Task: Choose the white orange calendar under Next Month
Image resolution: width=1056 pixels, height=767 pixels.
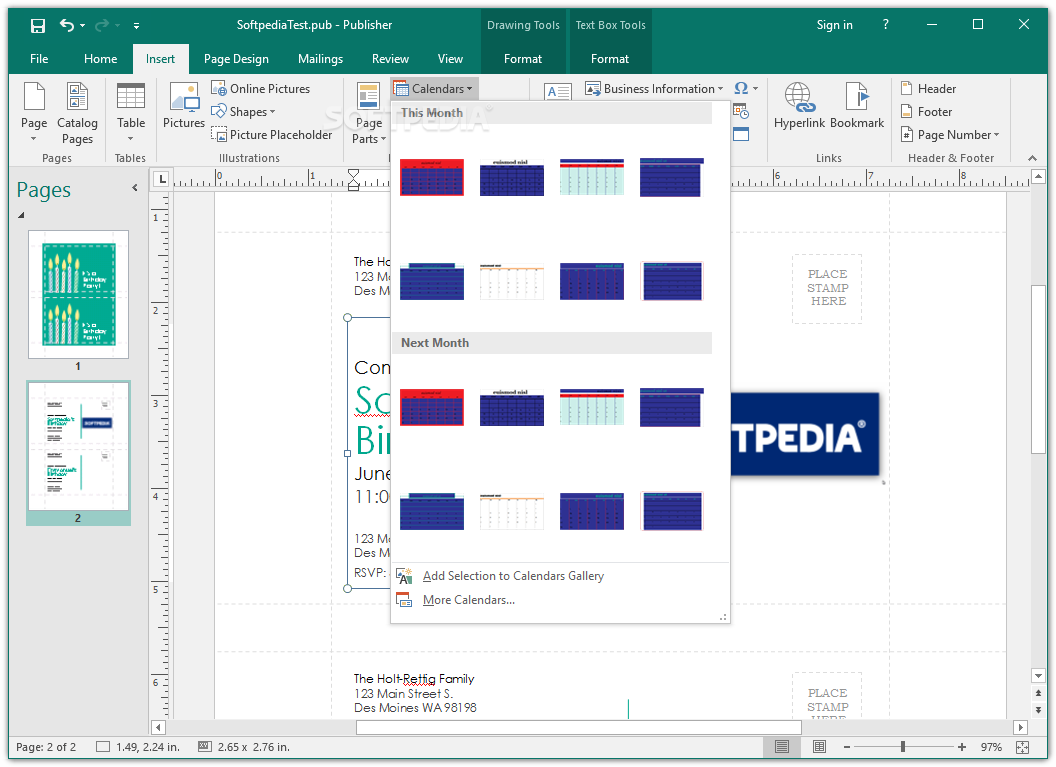Action: click(x=511, y=512)
